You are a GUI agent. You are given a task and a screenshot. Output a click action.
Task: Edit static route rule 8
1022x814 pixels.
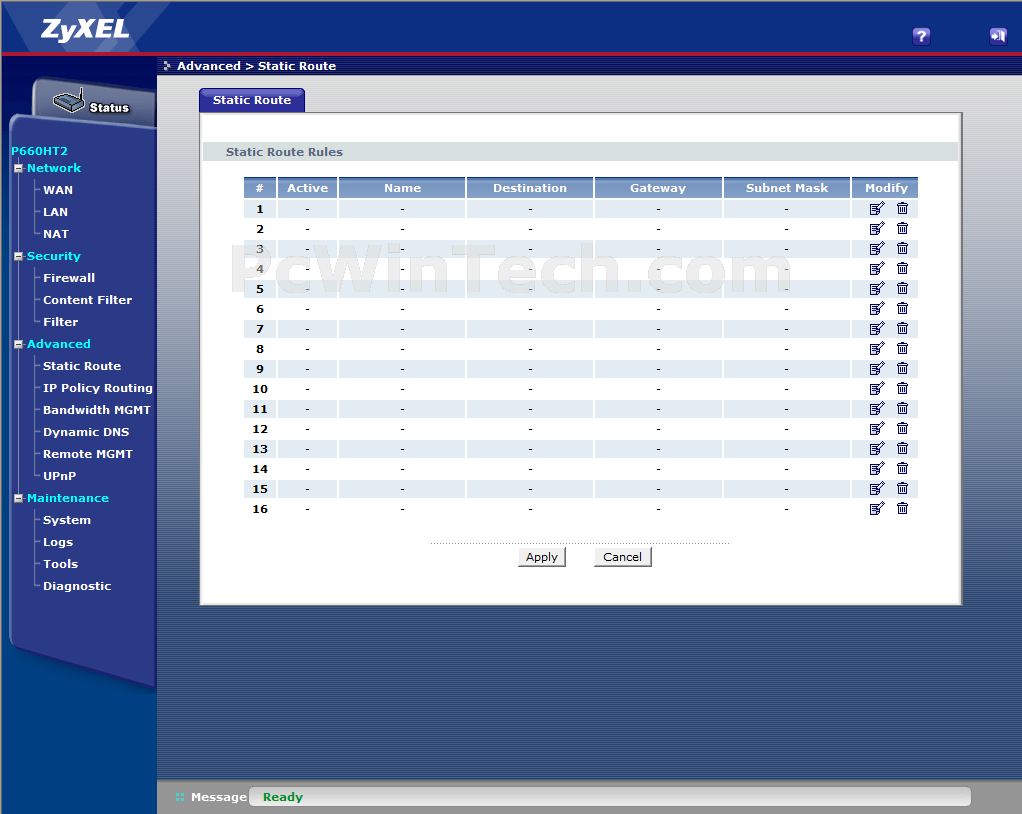877,349
